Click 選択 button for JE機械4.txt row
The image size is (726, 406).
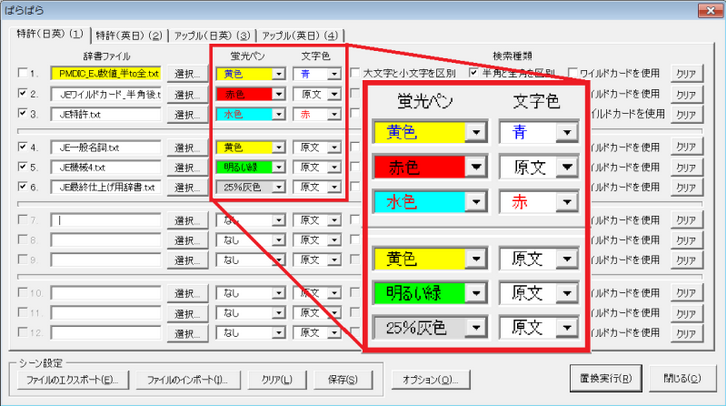pos(186,167)
